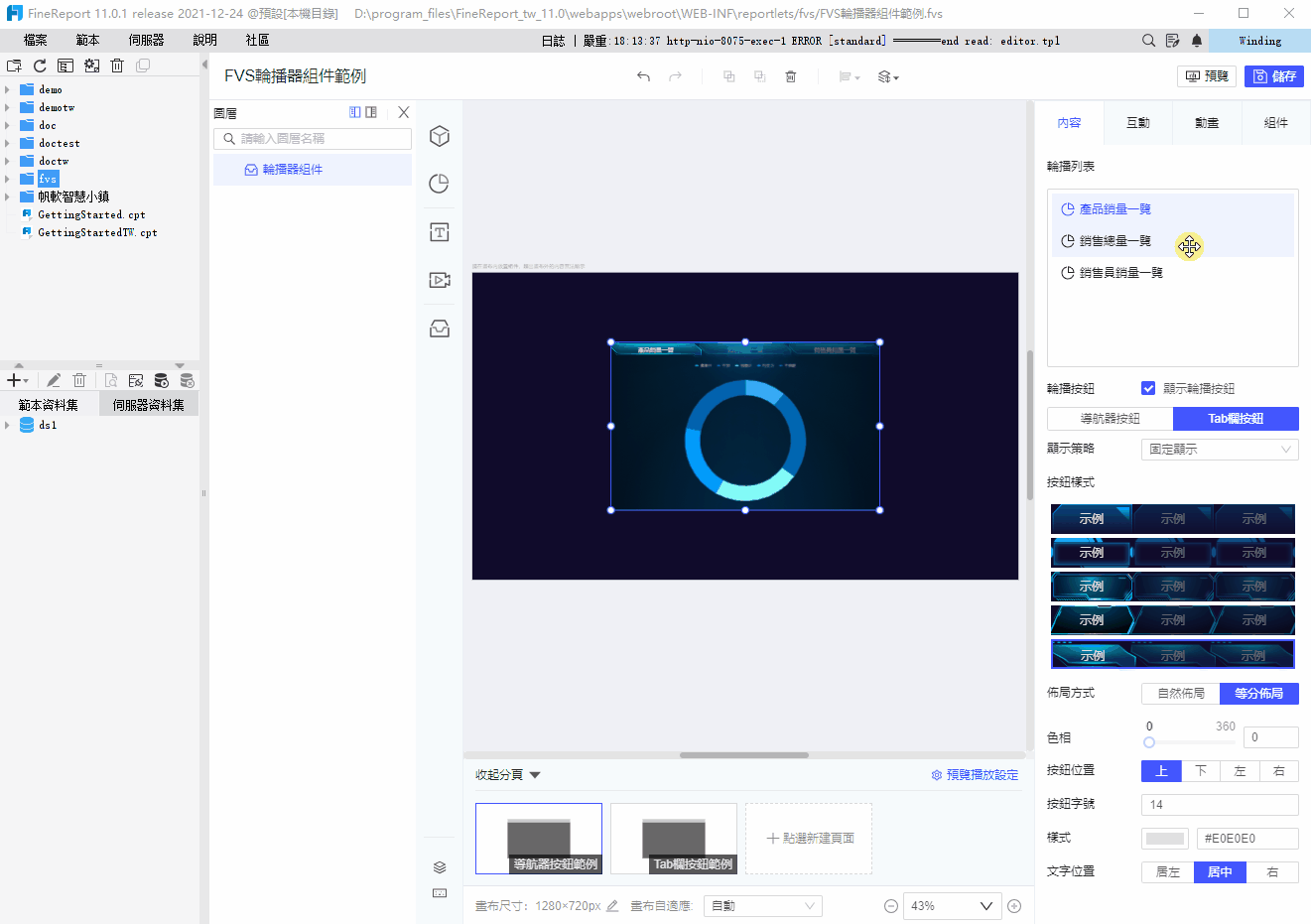Zoom out with the minus circle
This screenshot has height=924, width=1311.
[x=891, y=906]
